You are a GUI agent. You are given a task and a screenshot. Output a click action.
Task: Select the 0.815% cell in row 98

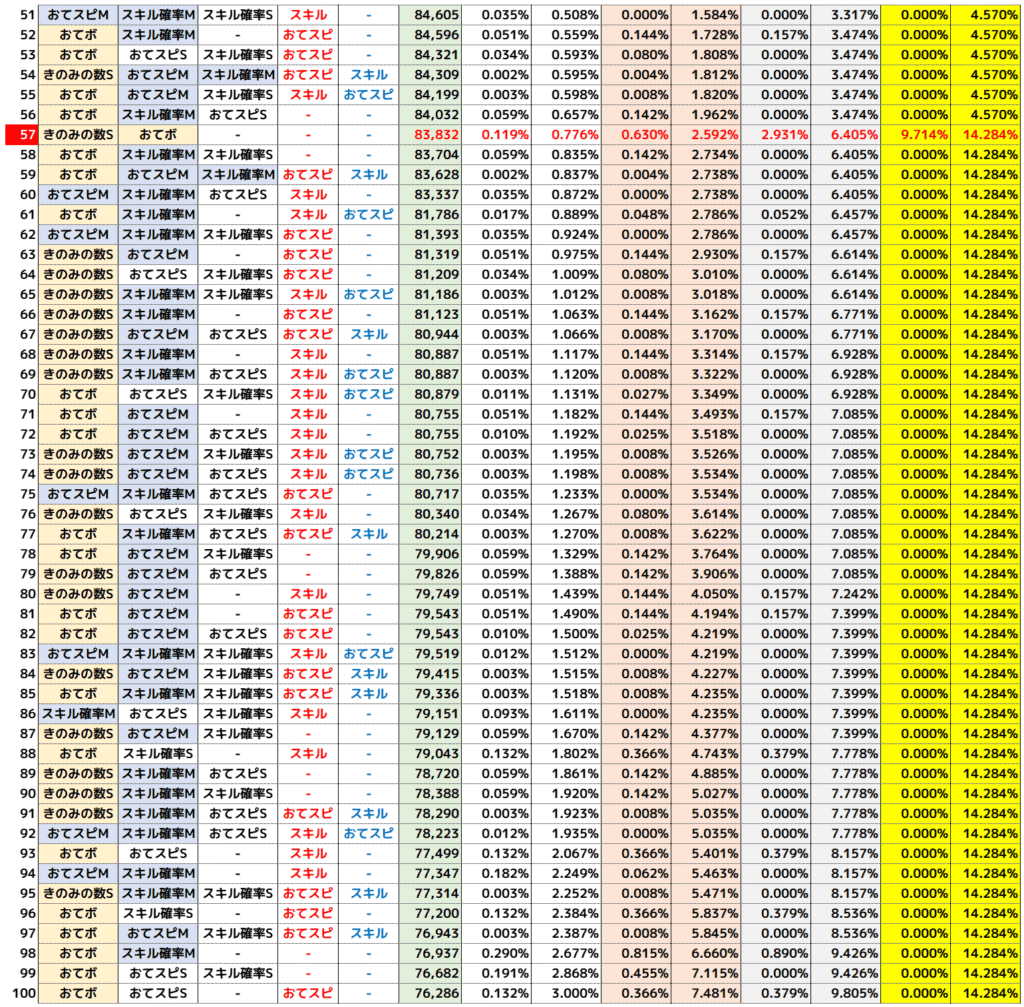tap(636, 953)
